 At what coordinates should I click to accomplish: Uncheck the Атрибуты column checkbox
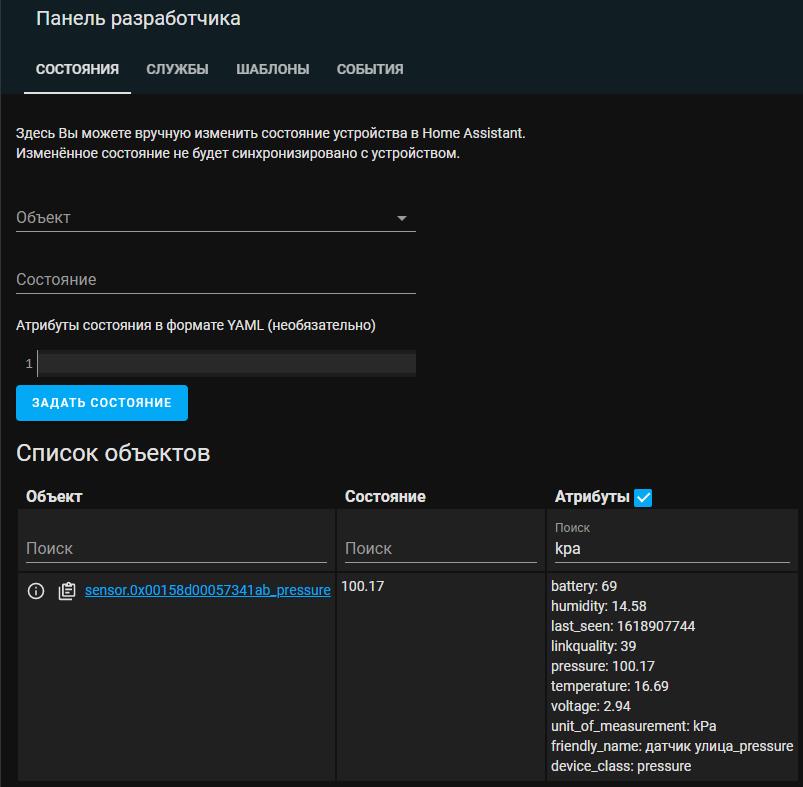pos(644,496)
